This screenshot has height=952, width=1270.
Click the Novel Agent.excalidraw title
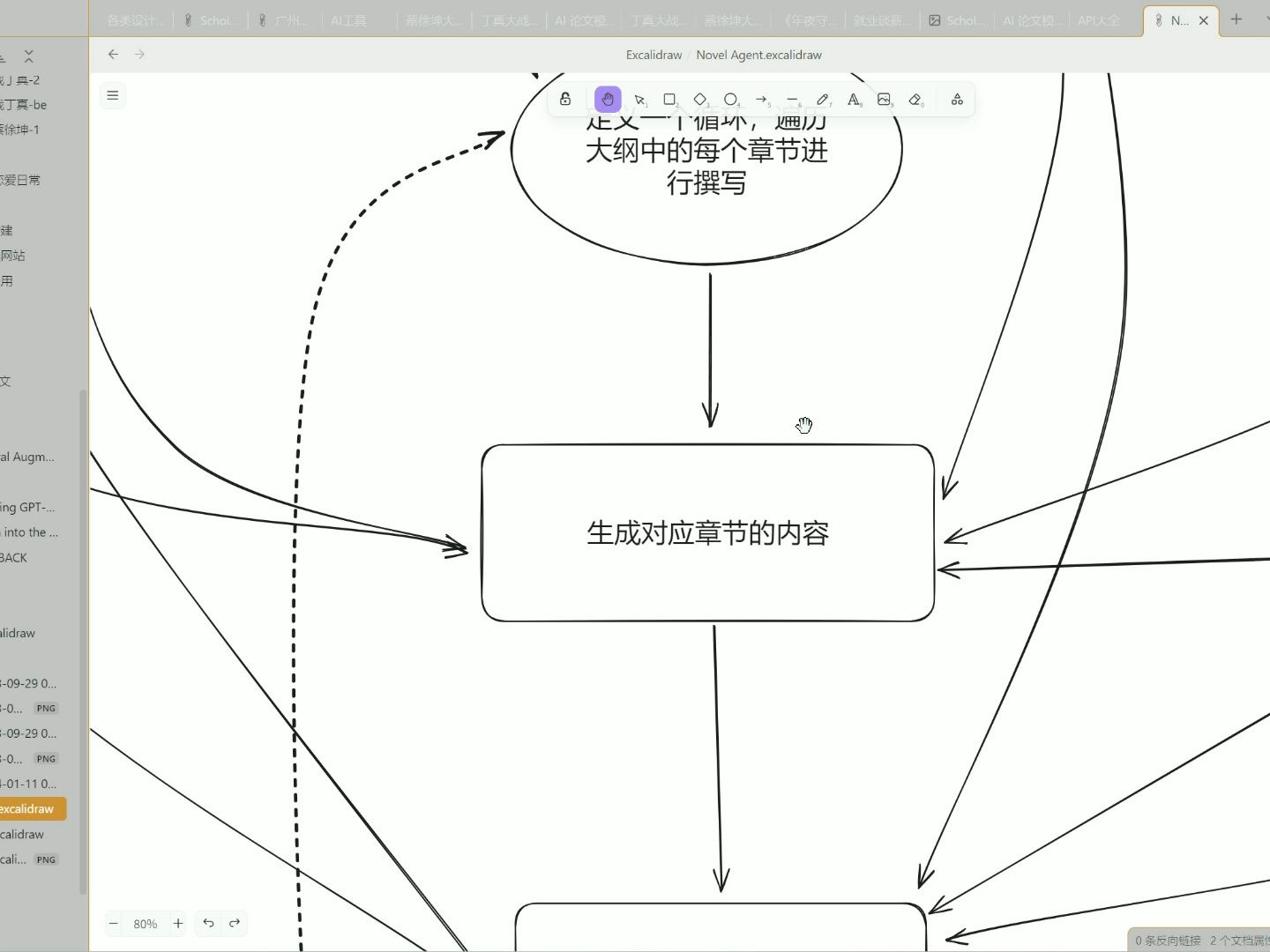click(x=758, y=55)
